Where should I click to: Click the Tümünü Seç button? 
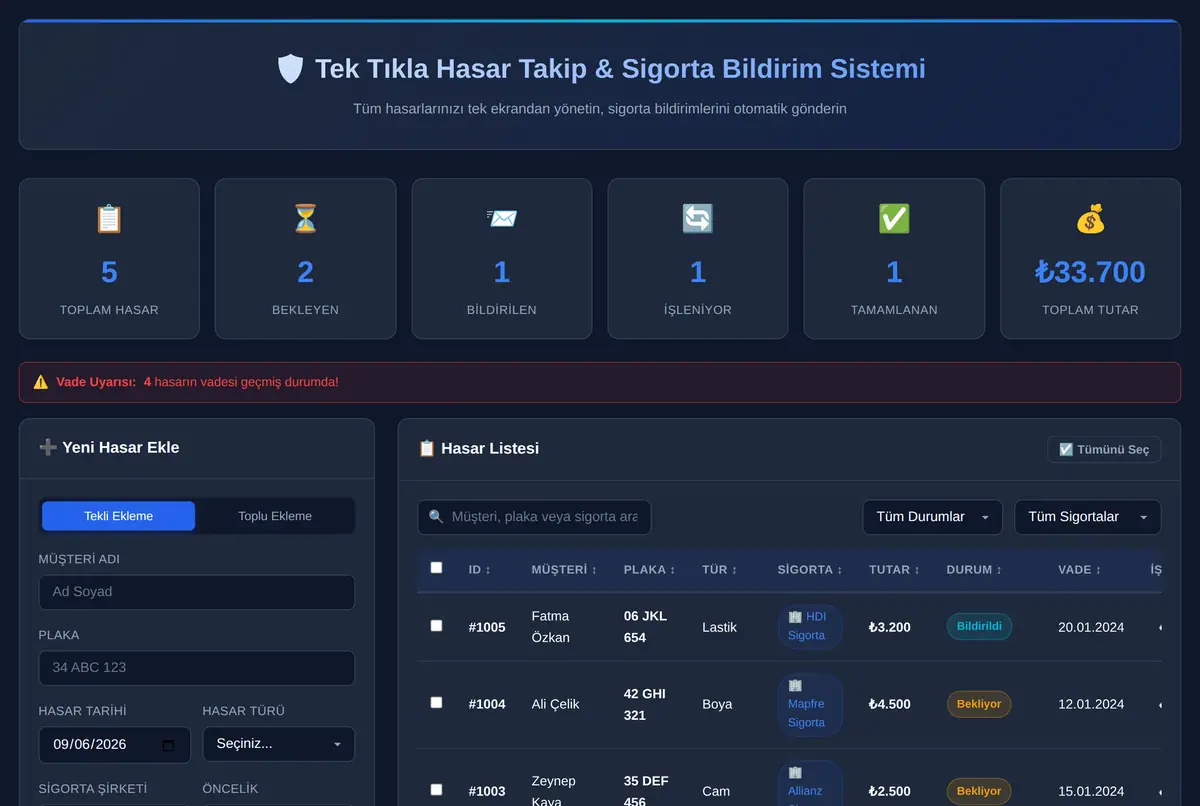(1104, 450)
